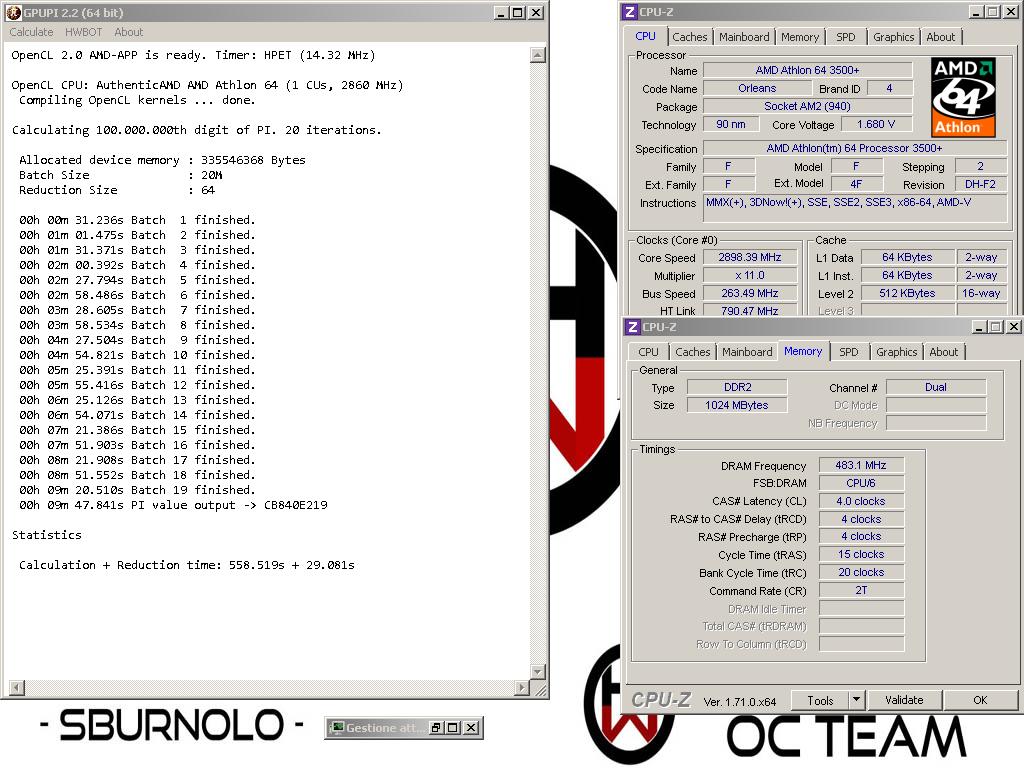Image resolution: width=1024 pixels, height=768 pixels.
Task: Click Multiplier value x 11.0
Action: click(750, 276)
